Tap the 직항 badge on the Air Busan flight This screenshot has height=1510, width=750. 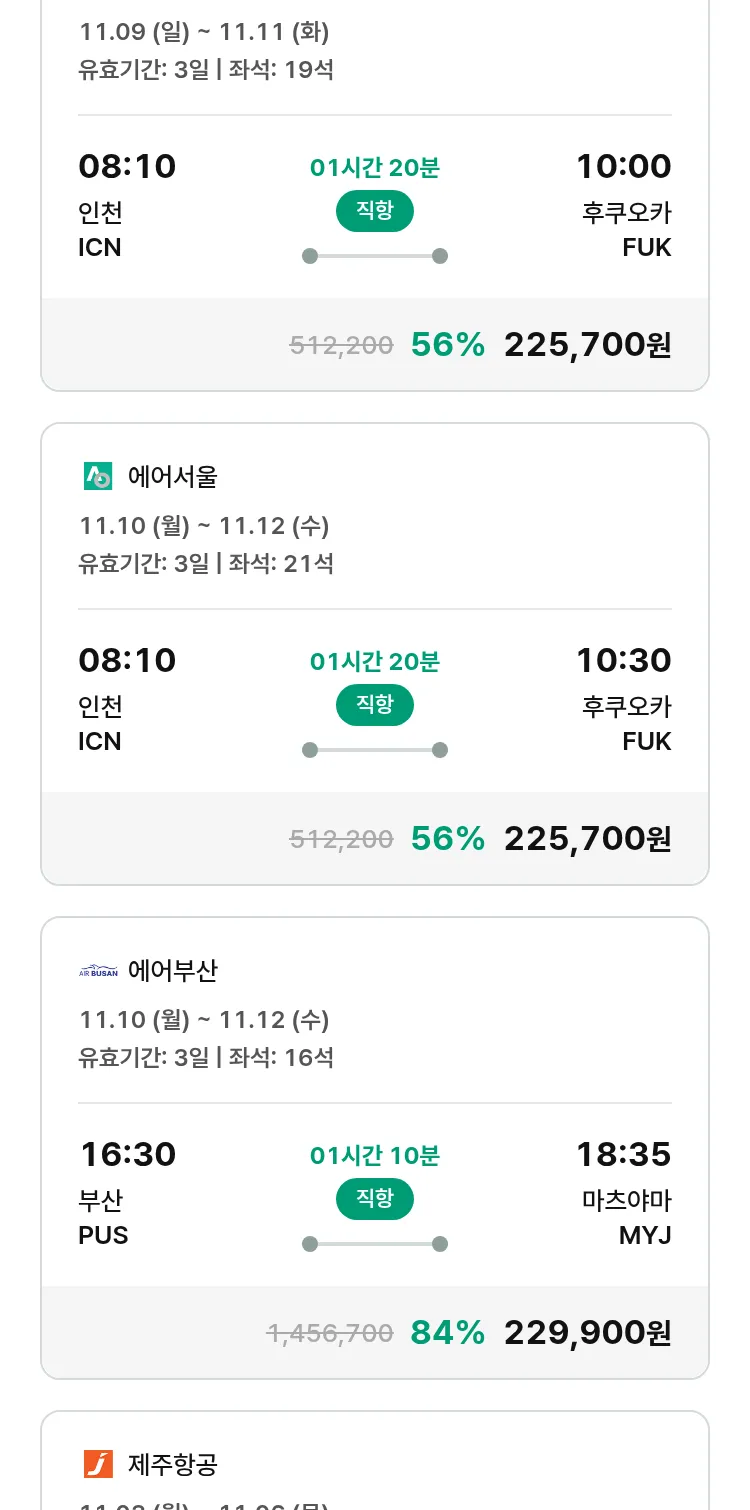[x=374, y=1199]
